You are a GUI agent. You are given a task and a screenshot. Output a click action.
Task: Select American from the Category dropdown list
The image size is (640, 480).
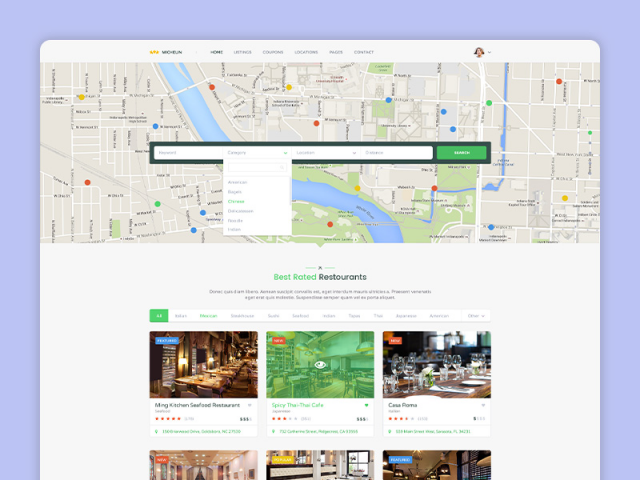tap(238, 182)
